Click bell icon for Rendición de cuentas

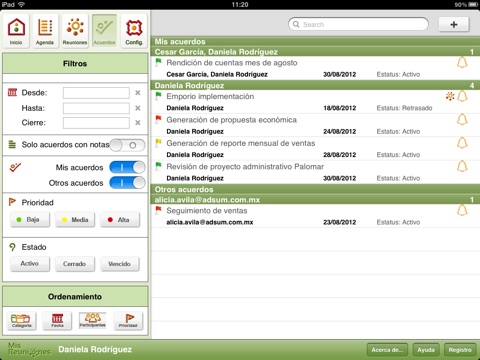462,62
